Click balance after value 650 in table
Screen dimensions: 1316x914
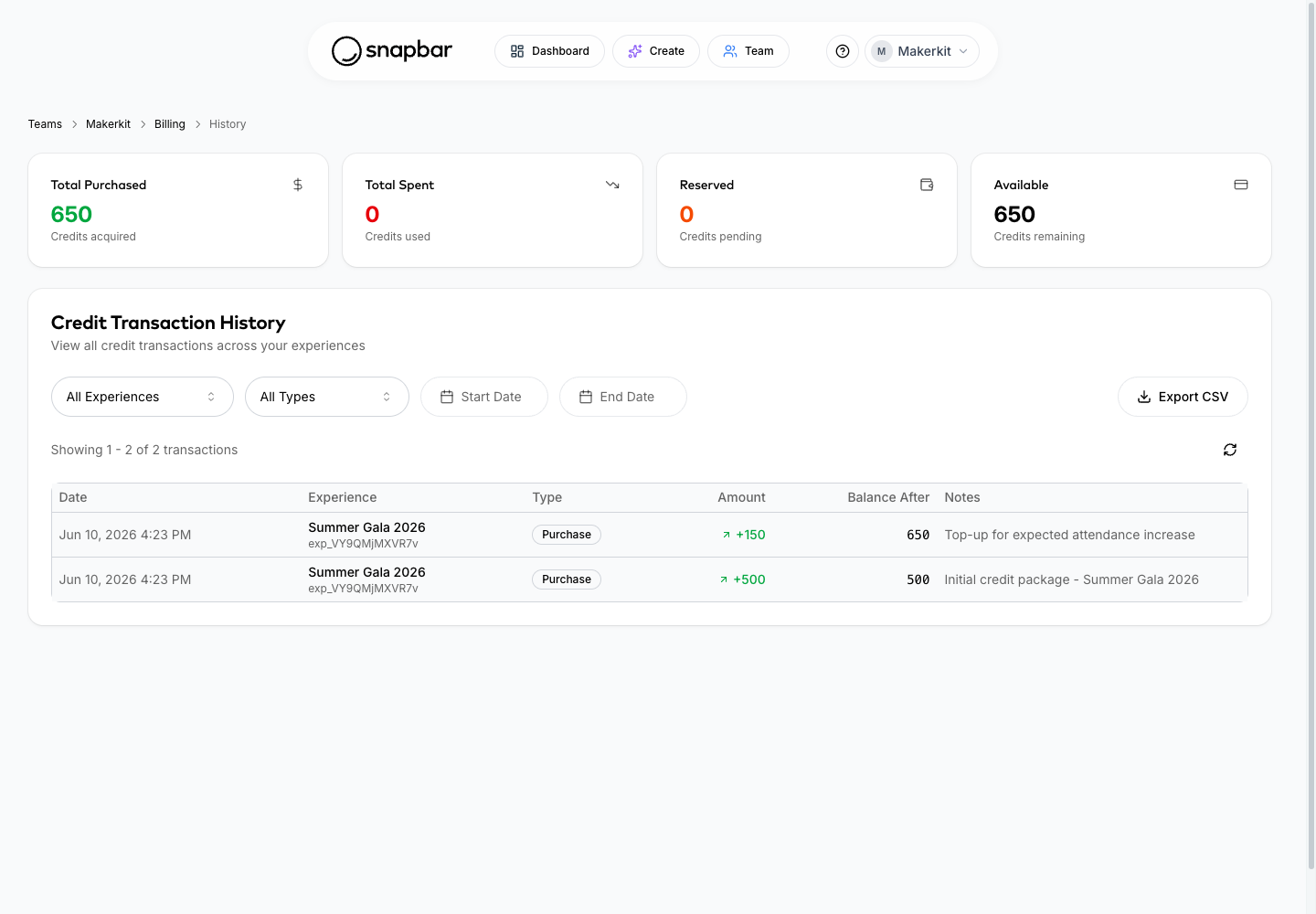(x=918, y=535)
